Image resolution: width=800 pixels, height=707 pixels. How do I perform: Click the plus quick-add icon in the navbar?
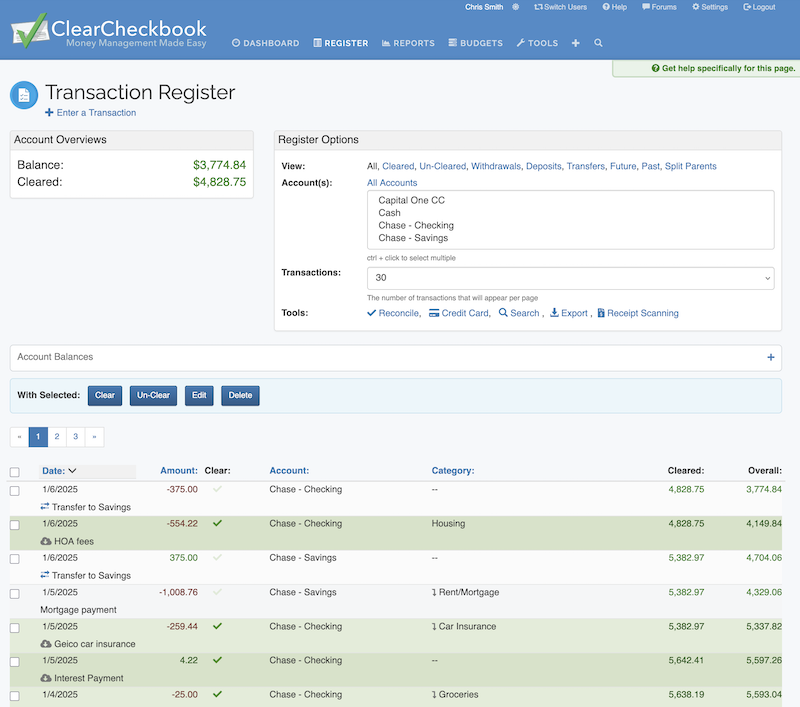[575, 43]
